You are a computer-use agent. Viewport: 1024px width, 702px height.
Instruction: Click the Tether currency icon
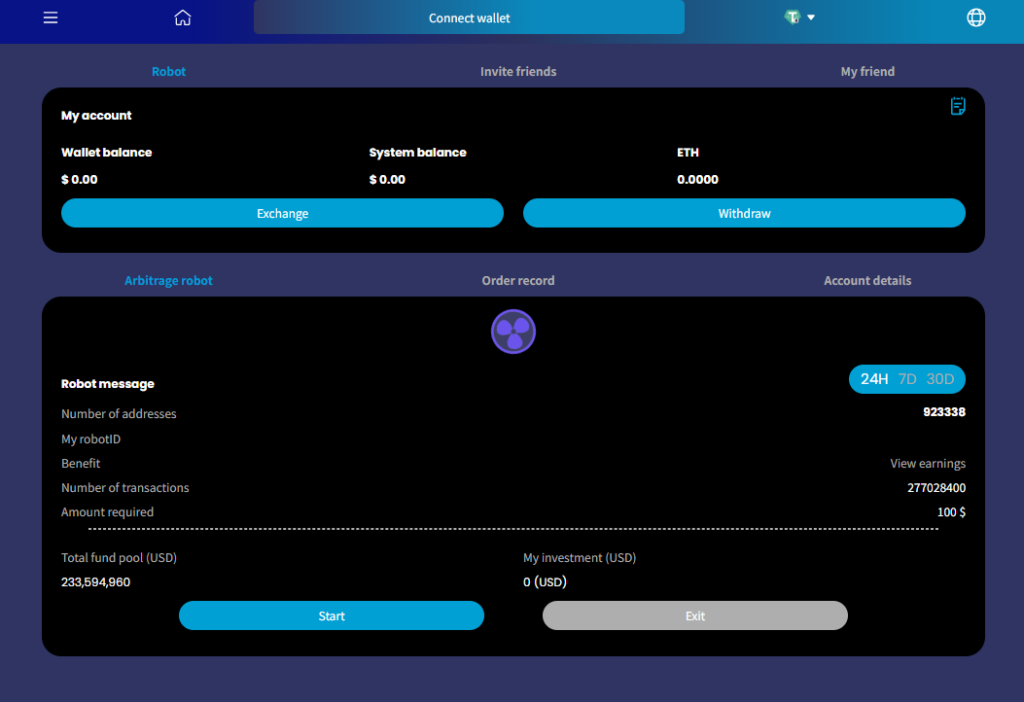tap(793, 18)
